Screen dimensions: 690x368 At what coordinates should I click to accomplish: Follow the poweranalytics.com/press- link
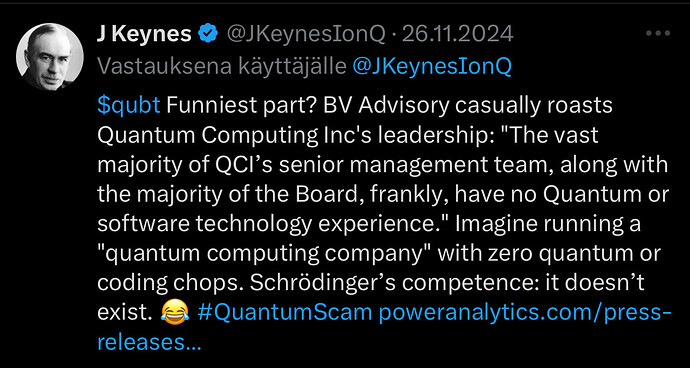pyautogui.click(x=525, y=313)
